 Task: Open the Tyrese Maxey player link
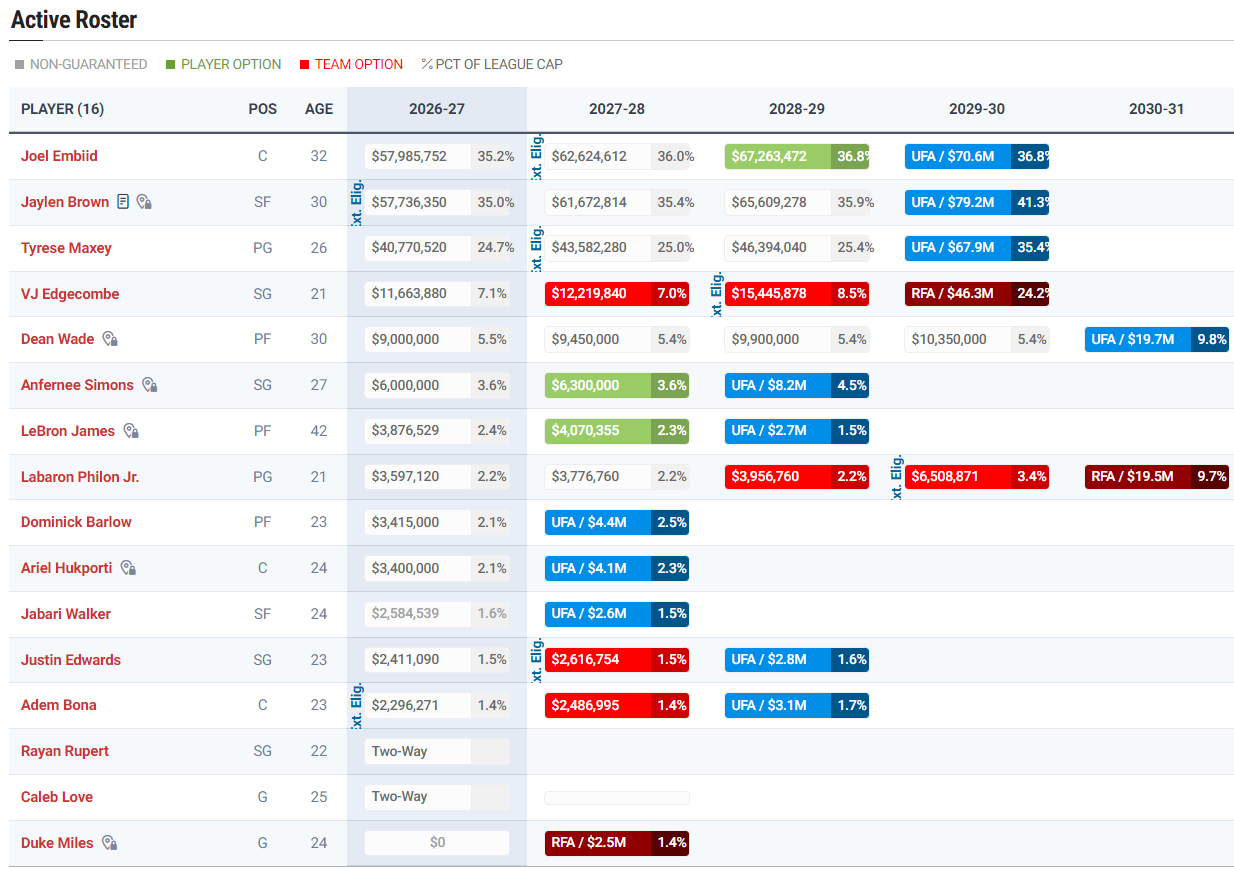pyautogui.click(x=66, y=248)
